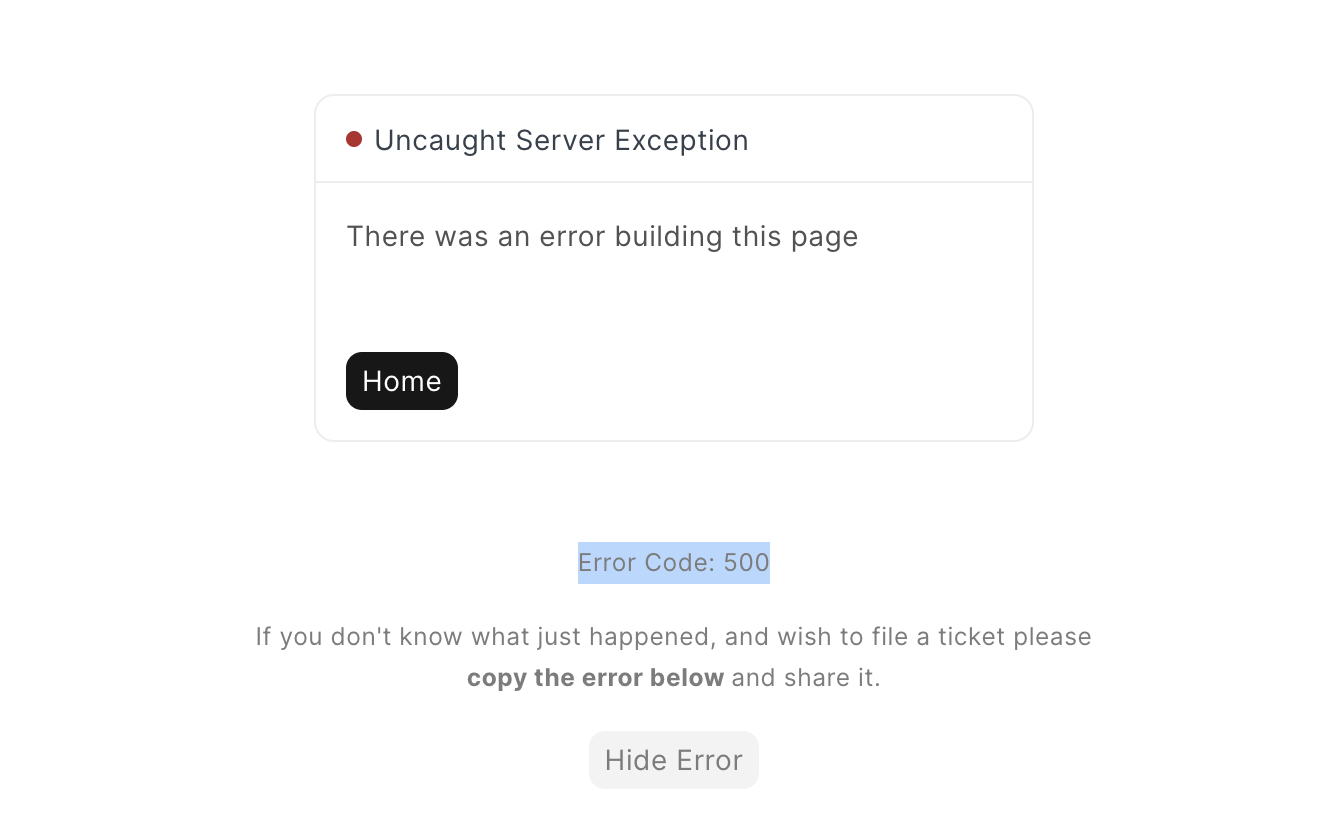Click the word "Exception" in the card title
This screenshot has height=832, width=1330.
point(682,141)
